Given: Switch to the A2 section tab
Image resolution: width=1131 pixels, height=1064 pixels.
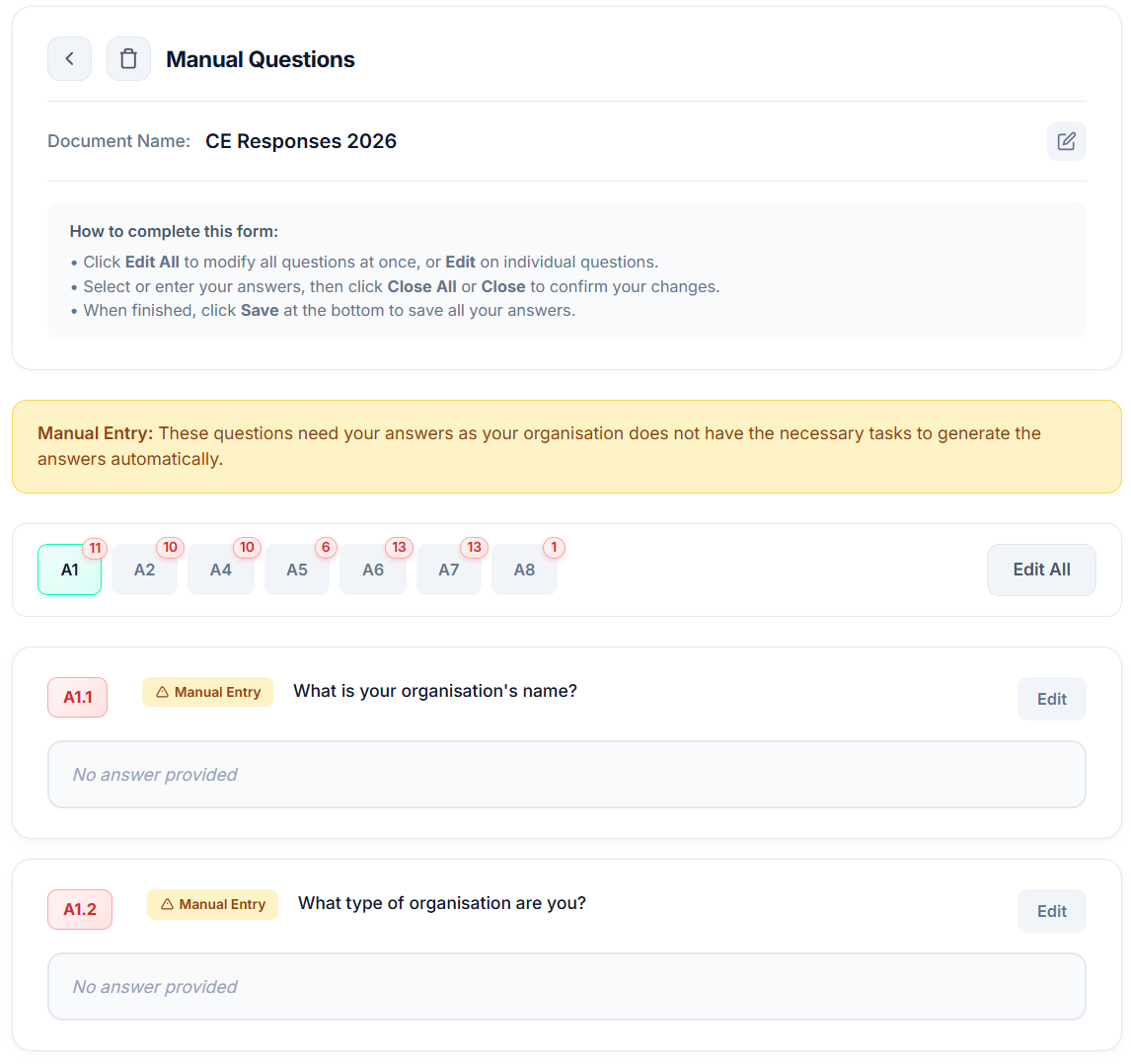Looking at the screenshot, I should click(144, 570).
